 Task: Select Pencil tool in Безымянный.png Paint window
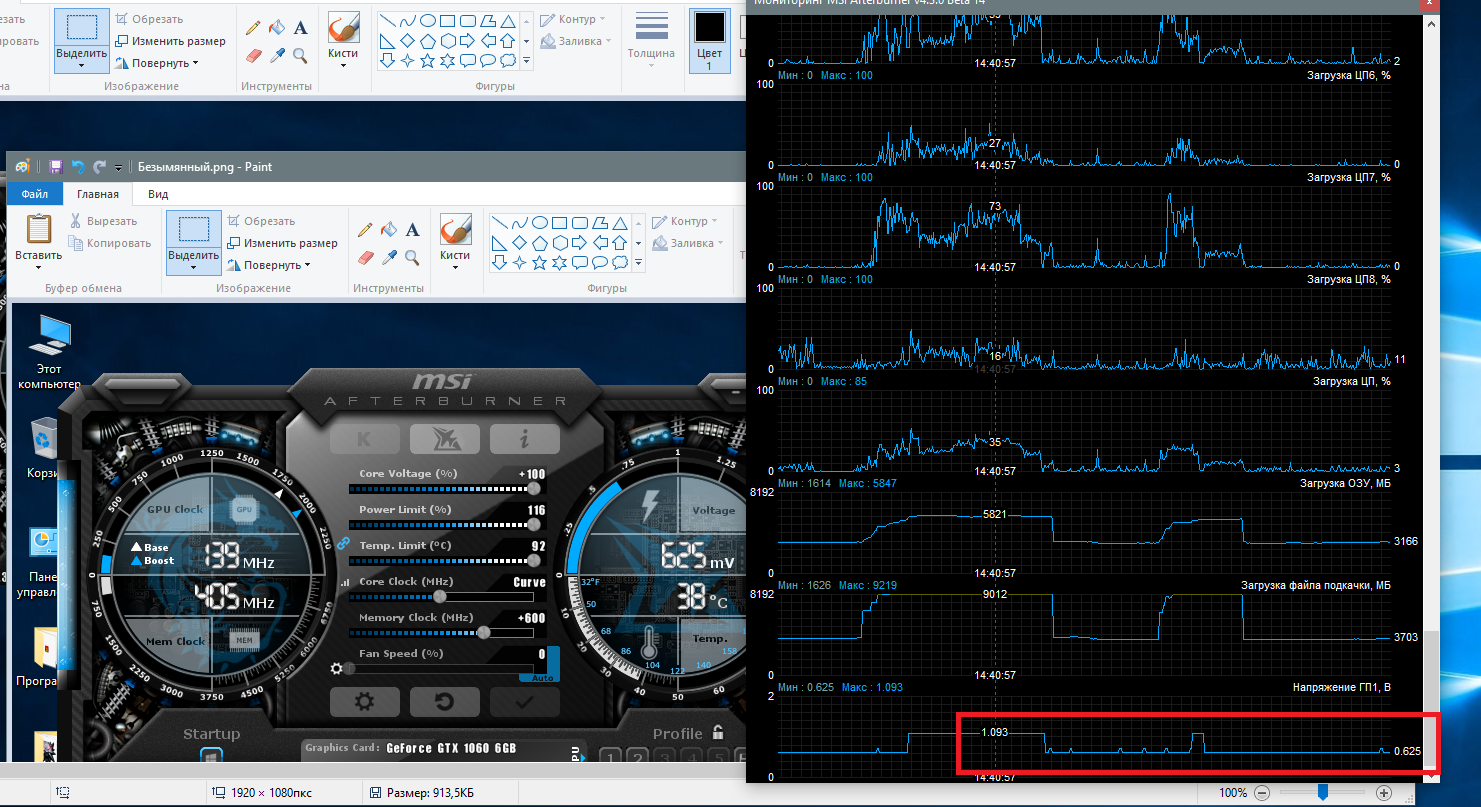coord(365,231)
